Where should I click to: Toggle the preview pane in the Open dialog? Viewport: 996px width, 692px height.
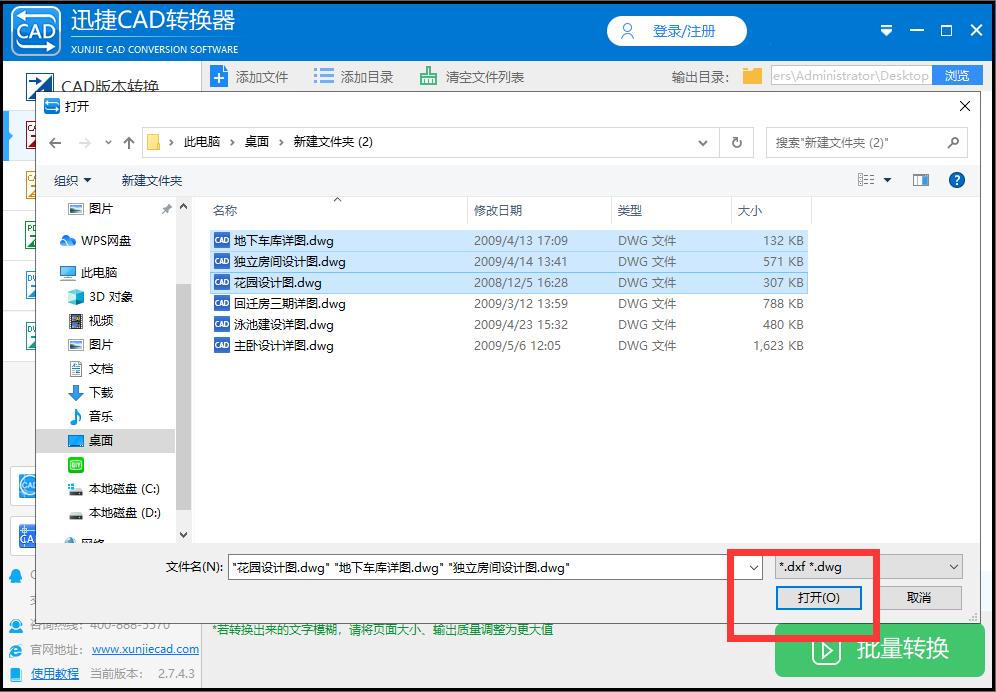(920, 180)
